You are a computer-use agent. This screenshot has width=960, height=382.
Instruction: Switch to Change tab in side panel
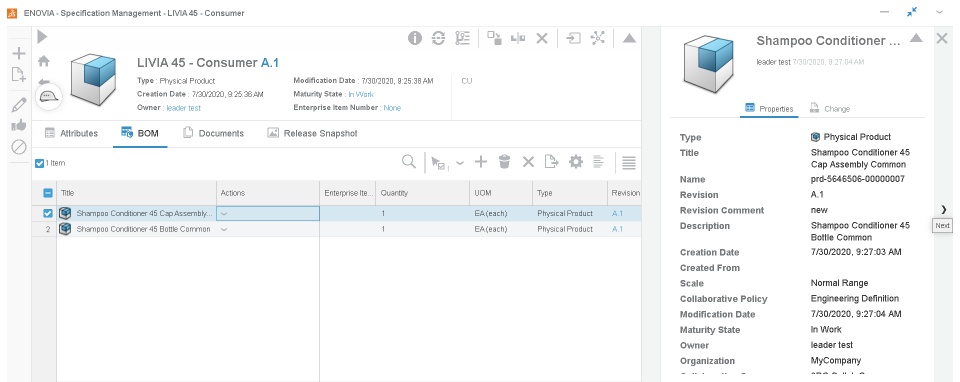pos(830,108)
